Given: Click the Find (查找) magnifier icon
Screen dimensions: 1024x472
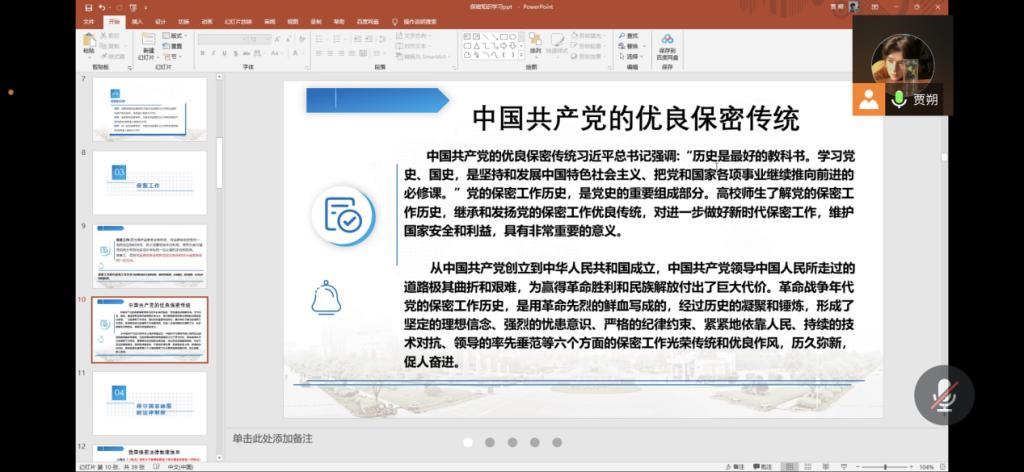Looking at the screenshot, I should click(x=621, y=36).
